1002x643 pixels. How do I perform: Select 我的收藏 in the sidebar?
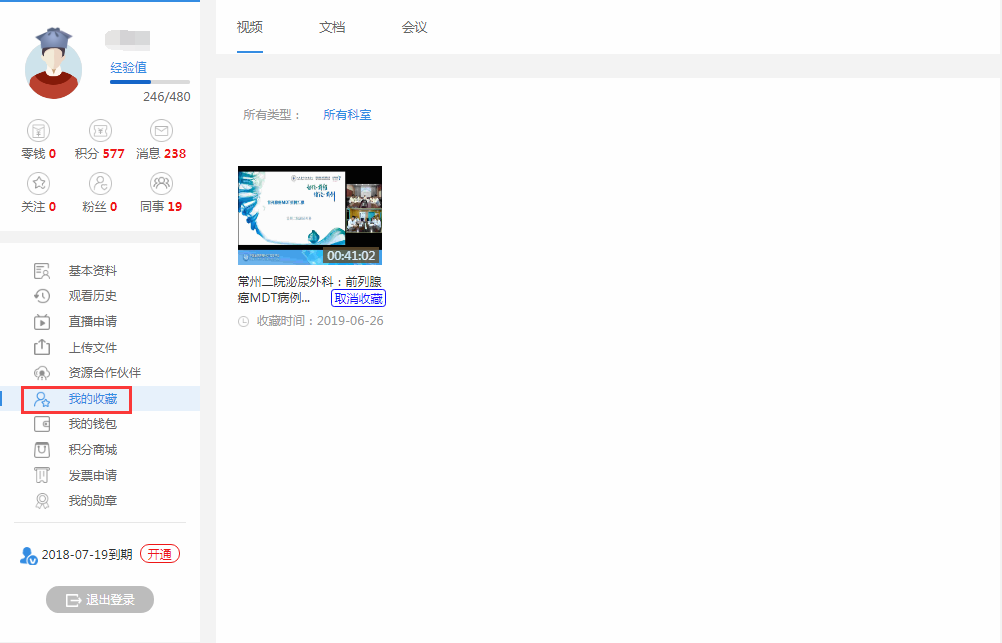(x=93, y=399)
